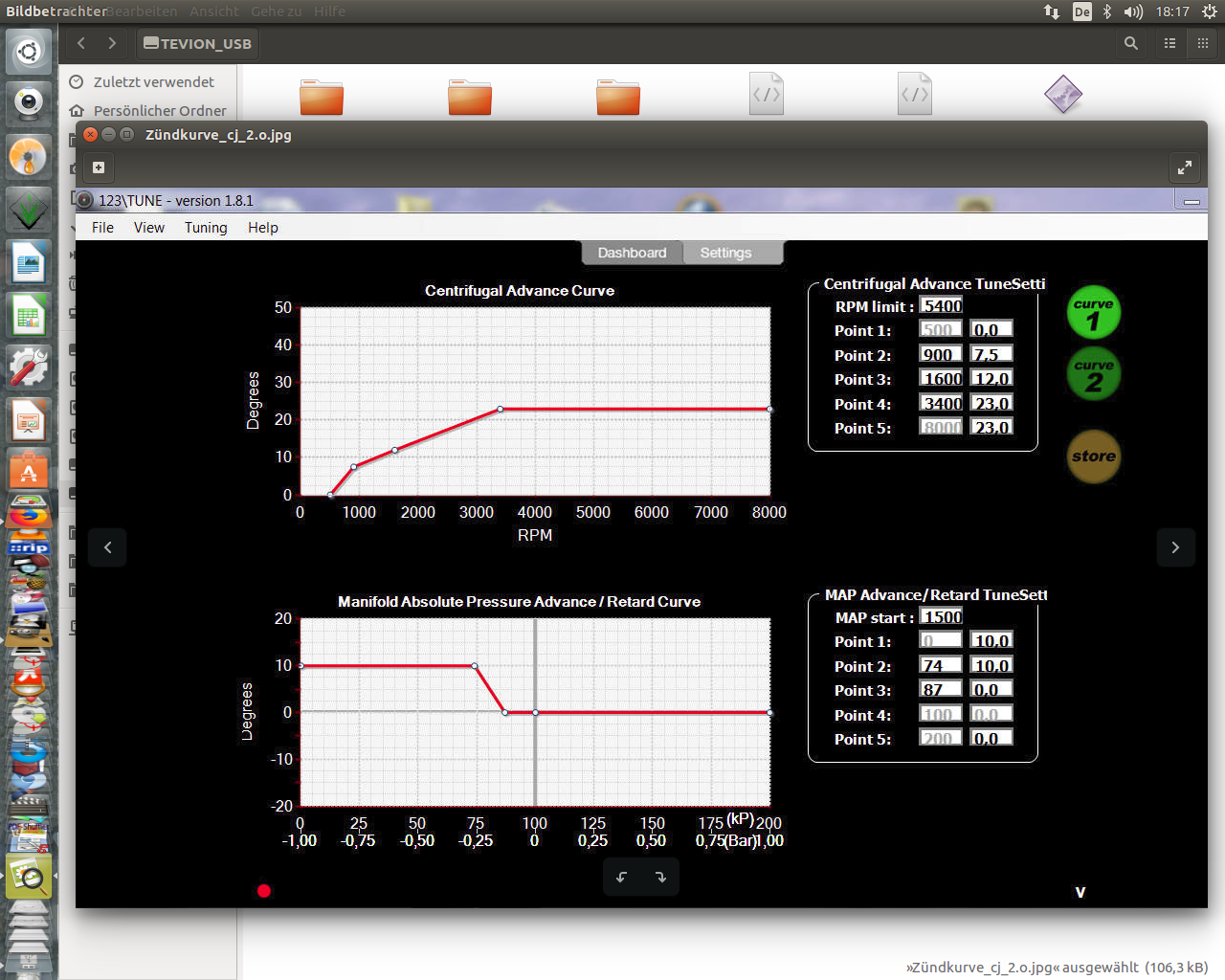Click the search icon in file manager
The image size is (1225, 980).
point(1131,43)
